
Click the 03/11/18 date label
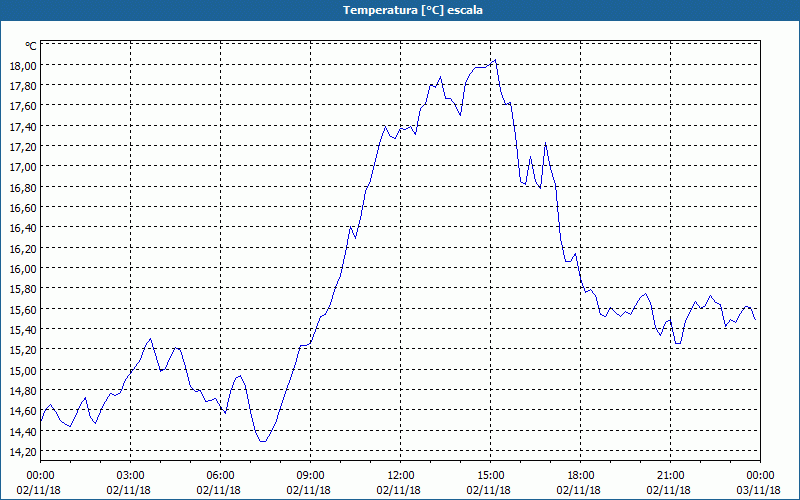[759, 490]
